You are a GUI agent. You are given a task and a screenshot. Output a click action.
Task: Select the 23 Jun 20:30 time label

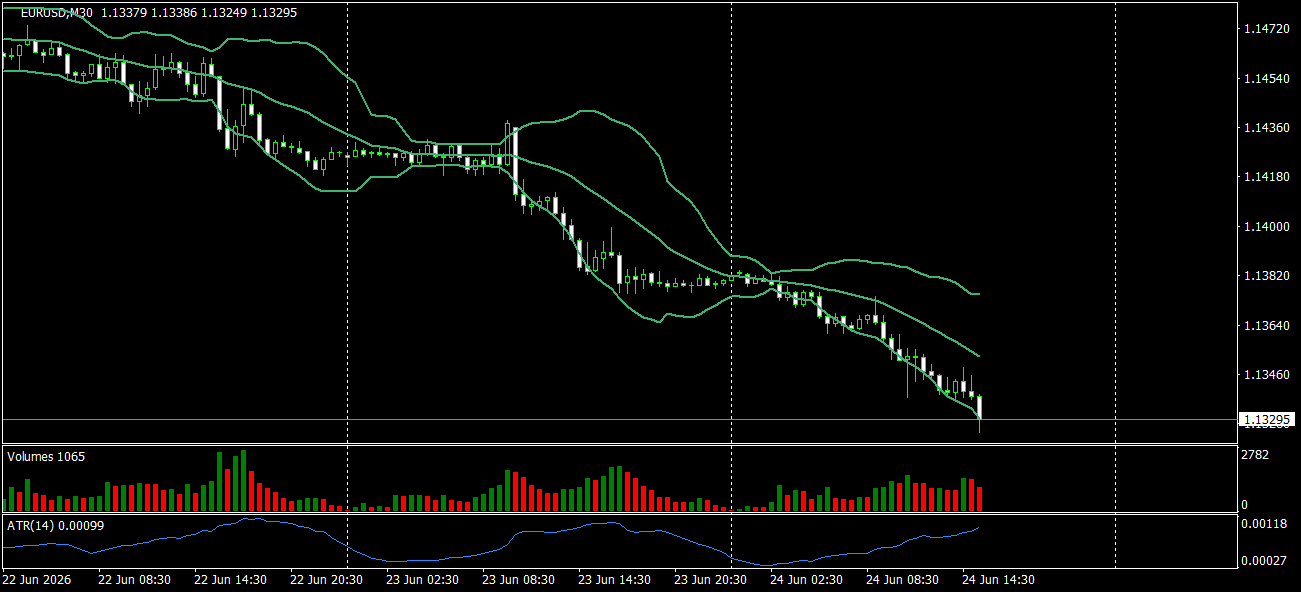(709, 579)
